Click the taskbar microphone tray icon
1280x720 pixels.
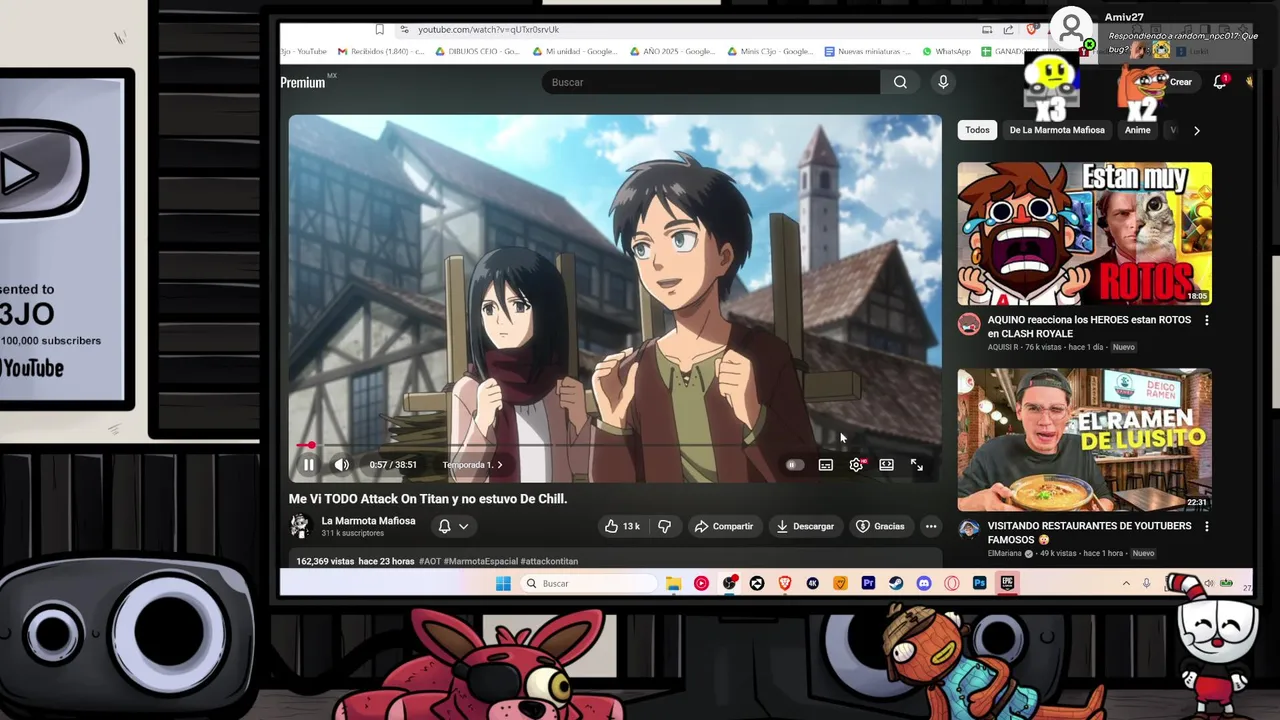coord(1146,584)
